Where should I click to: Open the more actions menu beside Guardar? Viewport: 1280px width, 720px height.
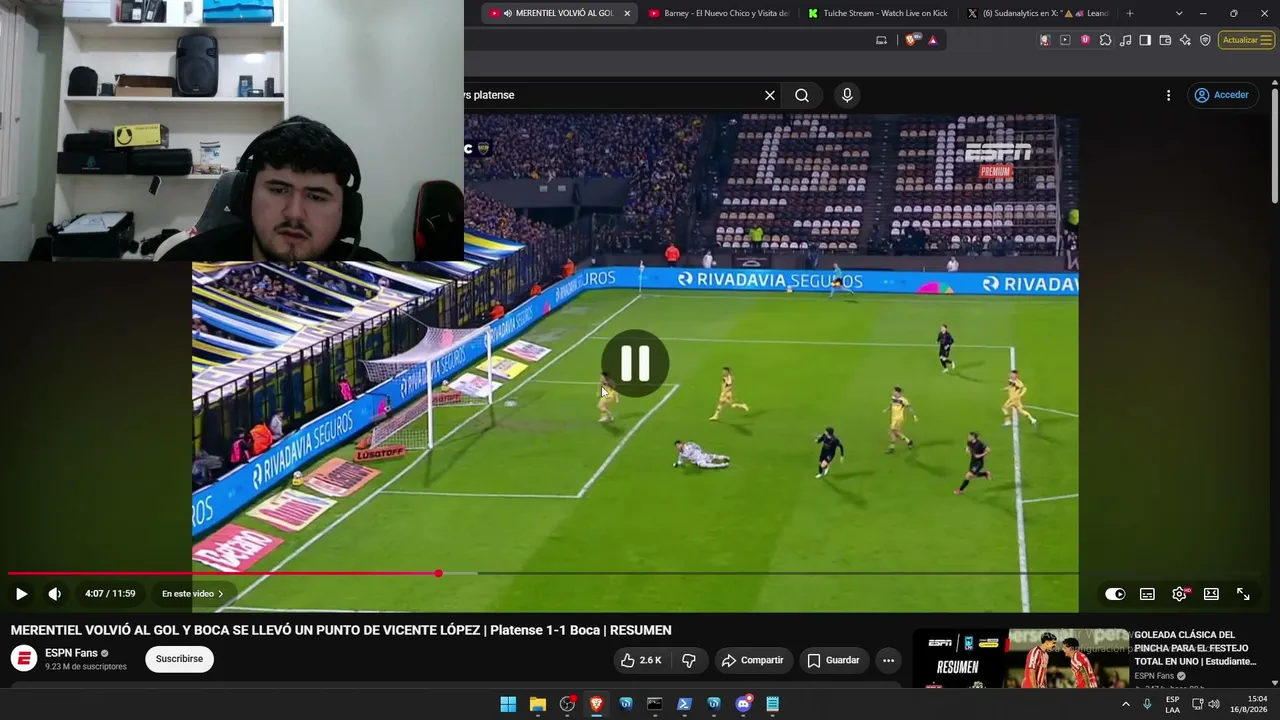(x=888, y=660)
